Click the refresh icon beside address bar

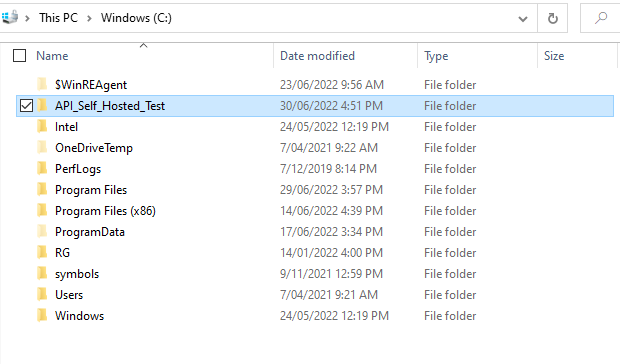552,18
